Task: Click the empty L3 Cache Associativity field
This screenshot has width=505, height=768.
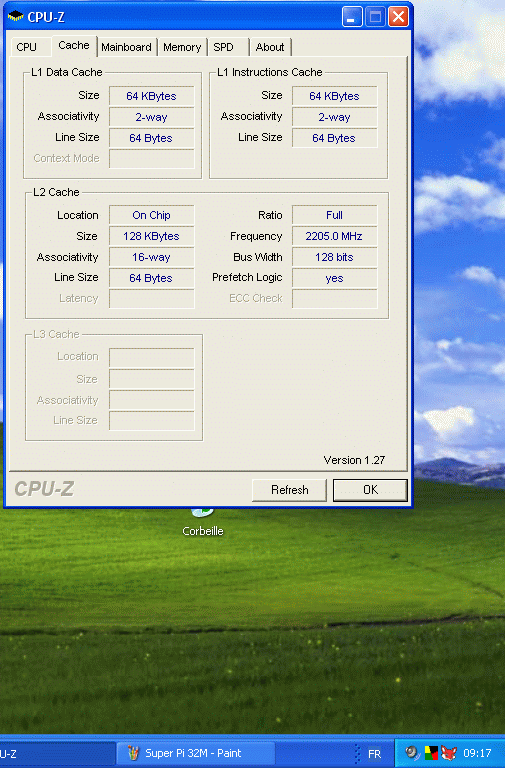Action: (151, 400)
